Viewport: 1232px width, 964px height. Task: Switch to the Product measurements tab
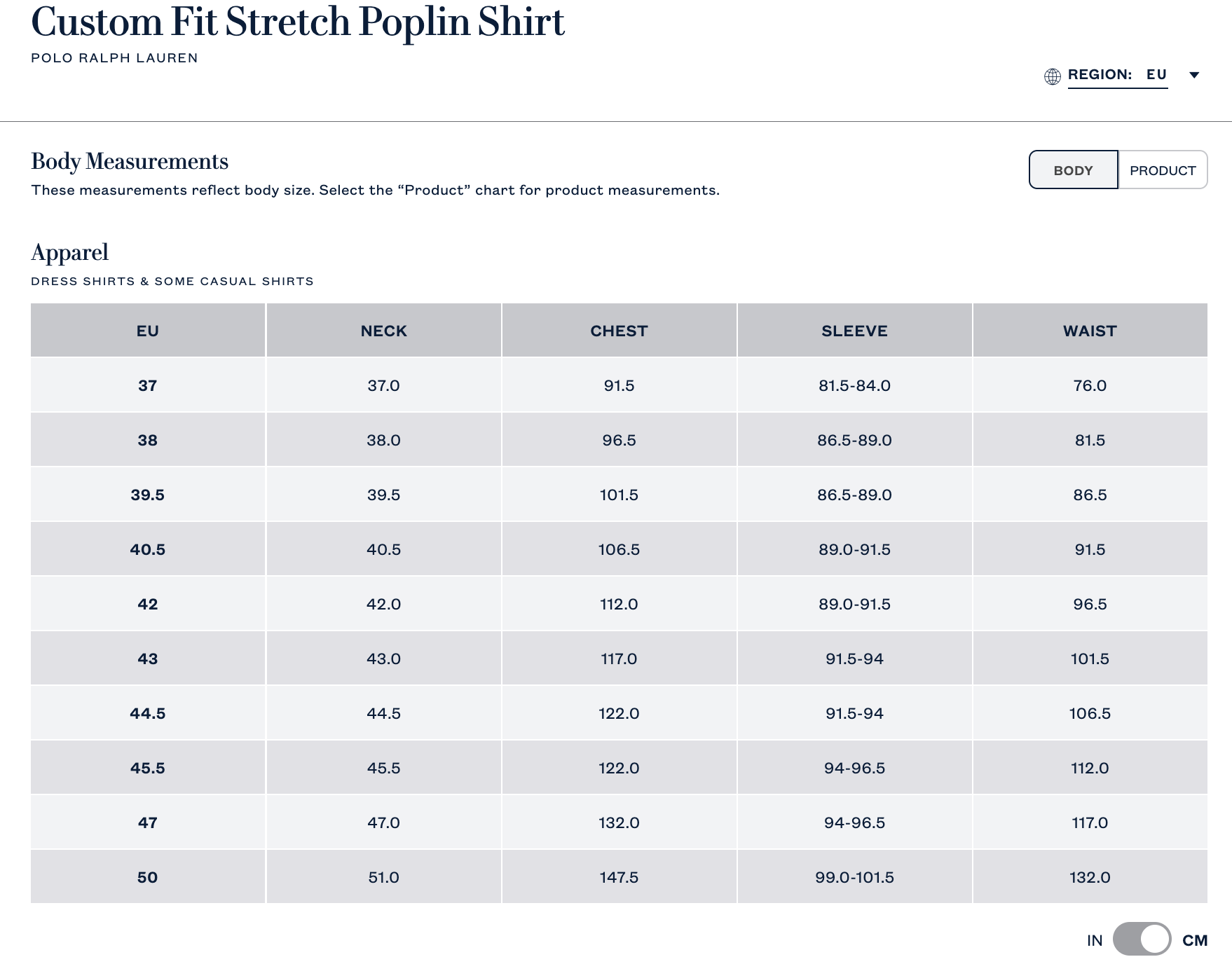tap(1163, 170)
